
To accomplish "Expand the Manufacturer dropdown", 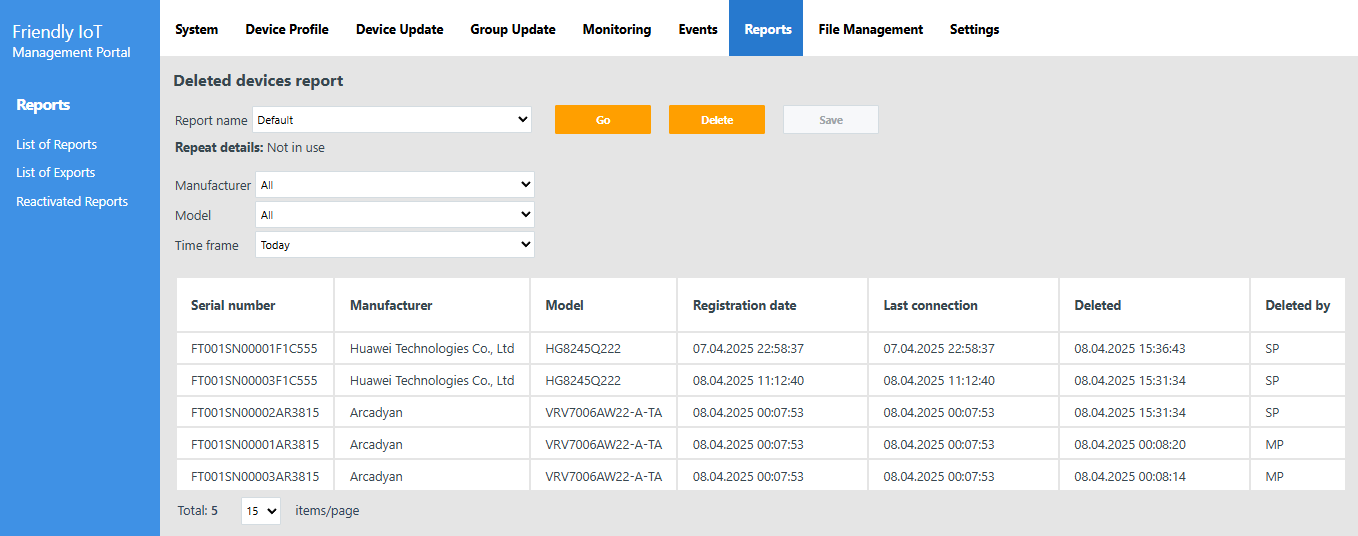I will pos(395,185).
